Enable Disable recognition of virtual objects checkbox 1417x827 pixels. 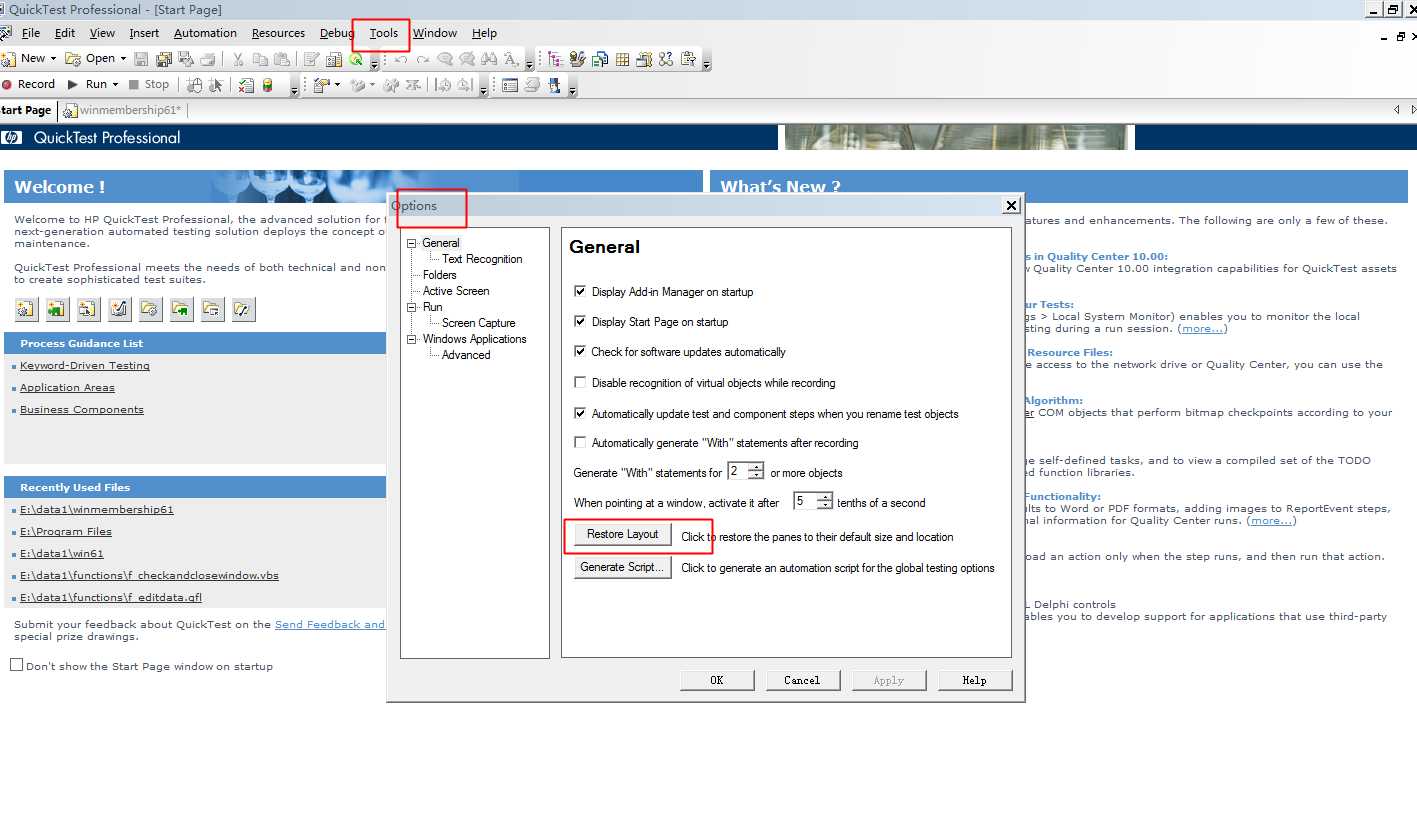pyautogui.click(x=580, y=382)
